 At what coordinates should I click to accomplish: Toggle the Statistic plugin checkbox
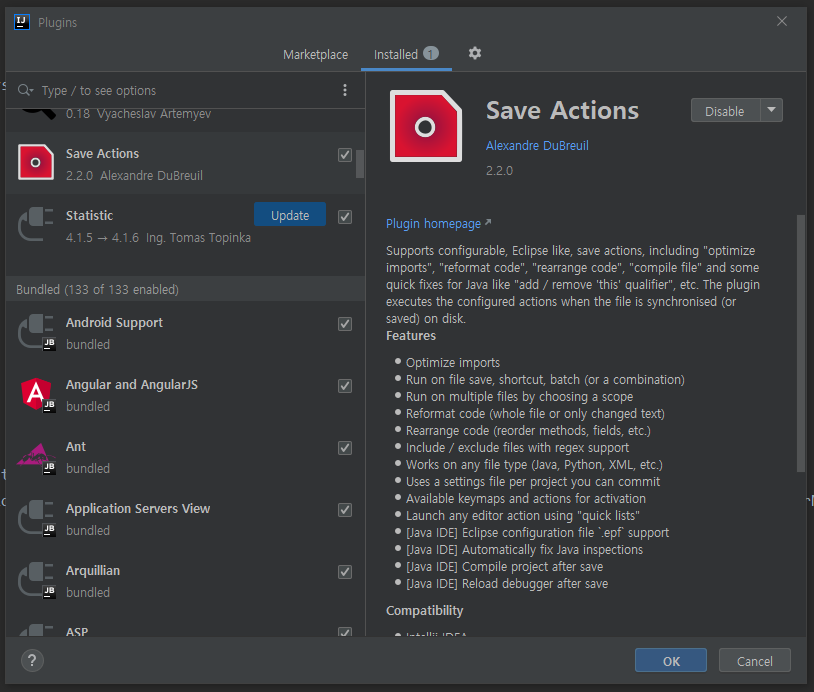345,216
